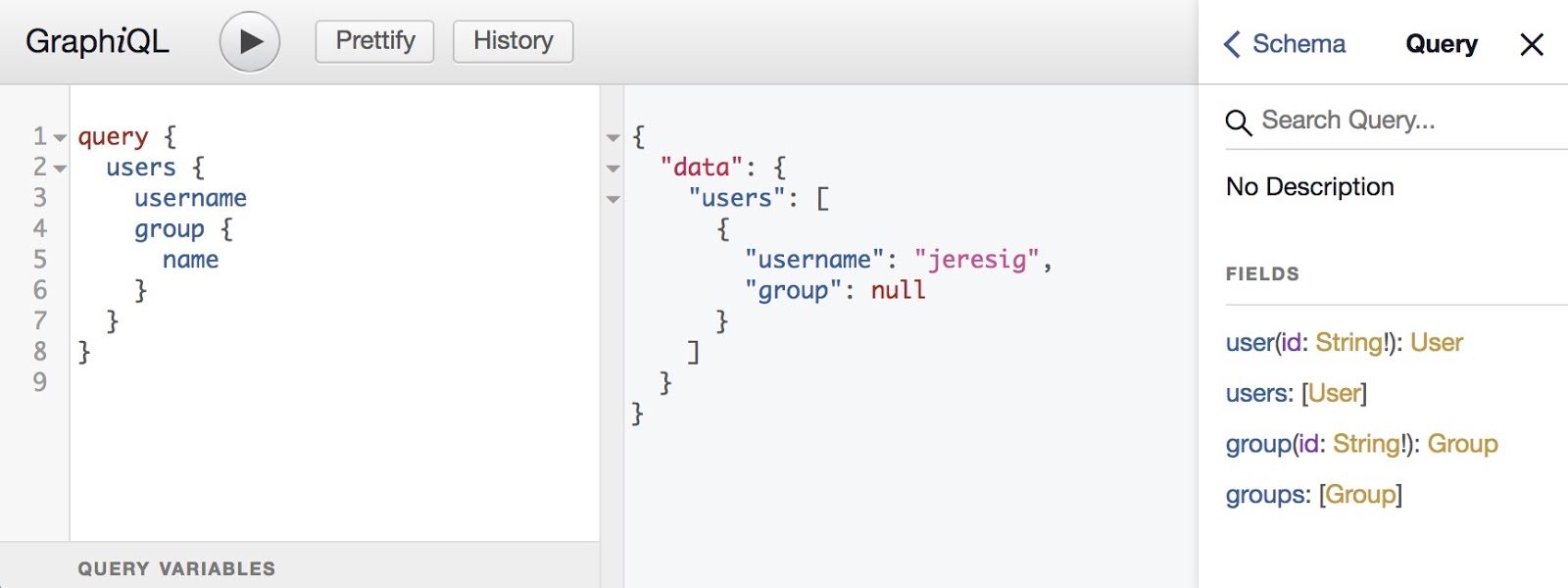This screenshot has height=588, width=1568.
Task: Open the Group return type of the group field
Action: [1463, 444]
